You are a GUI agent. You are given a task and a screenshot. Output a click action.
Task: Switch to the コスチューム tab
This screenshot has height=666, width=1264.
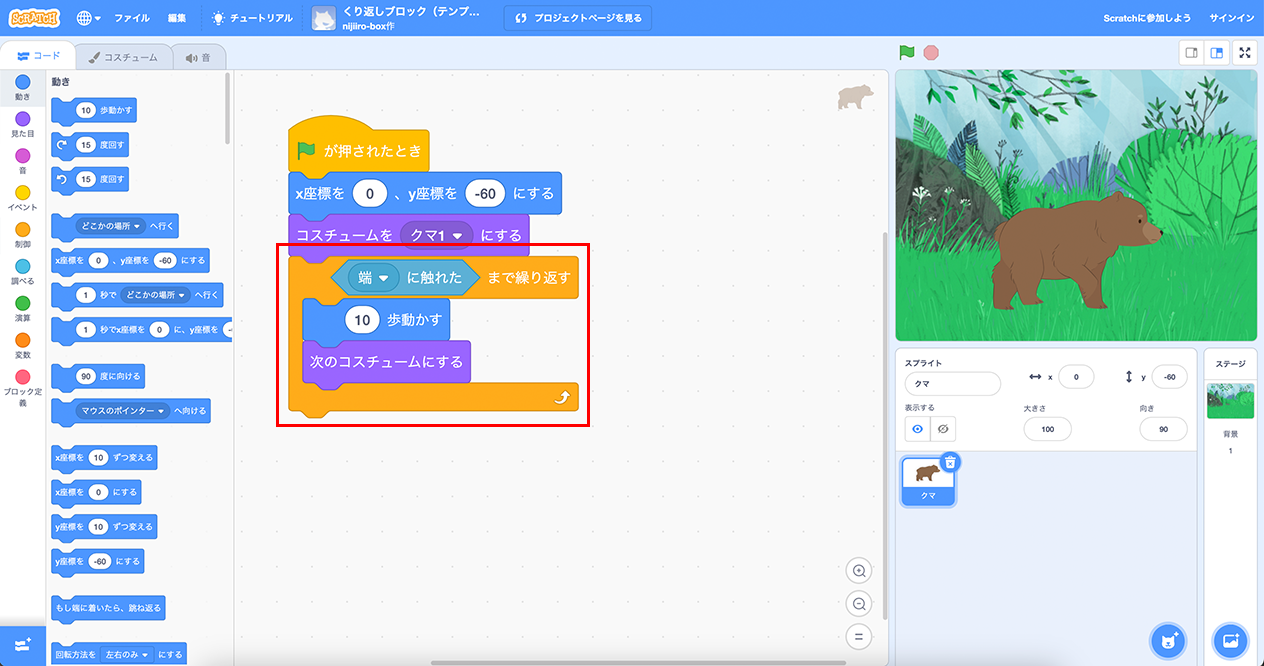124,57
